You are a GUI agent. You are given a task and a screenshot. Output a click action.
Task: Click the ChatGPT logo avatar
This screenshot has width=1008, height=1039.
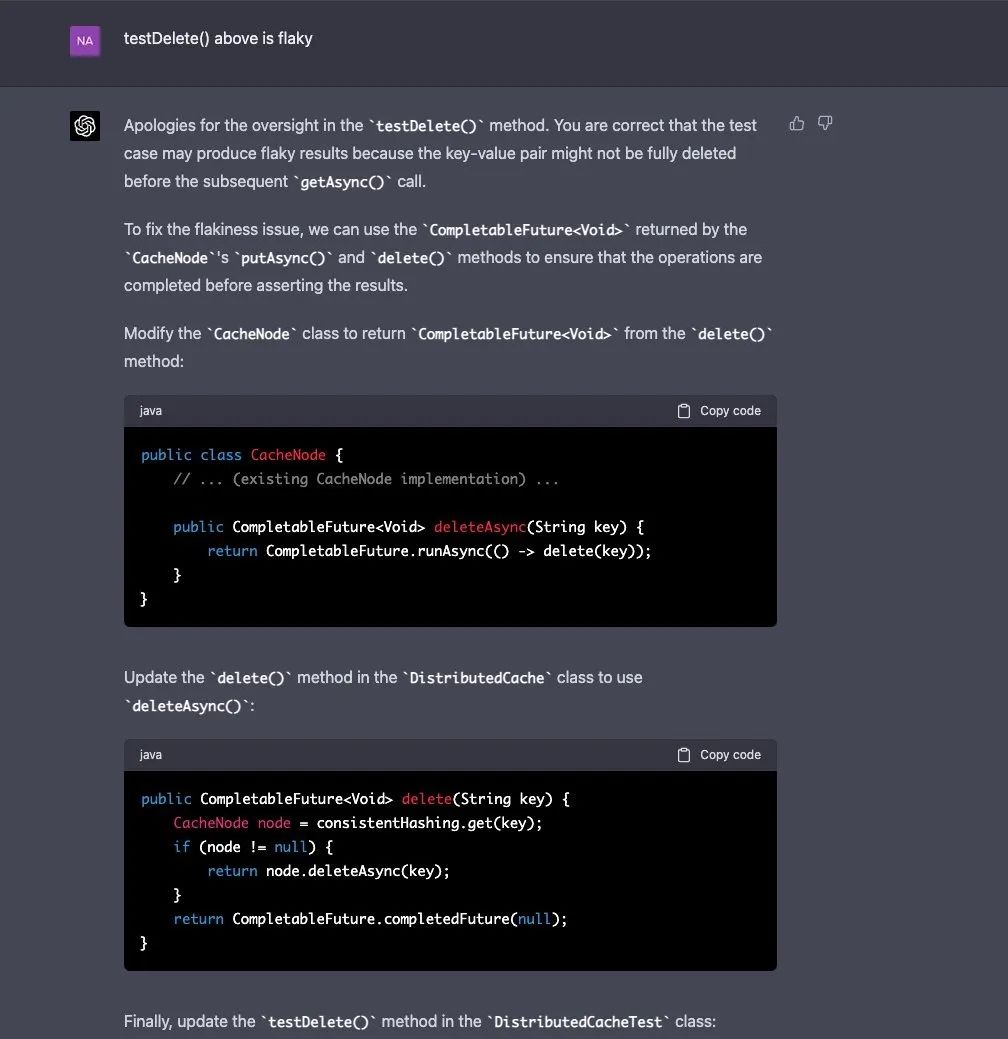click(x=85, y=126)
